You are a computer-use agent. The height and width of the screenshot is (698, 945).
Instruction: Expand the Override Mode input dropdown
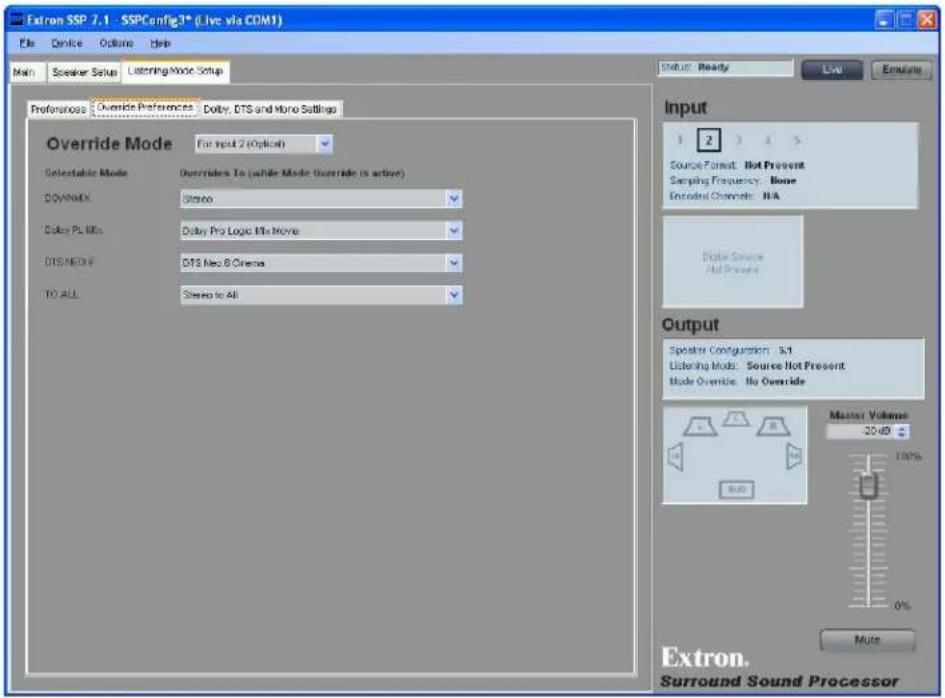(x=325, y=144)
